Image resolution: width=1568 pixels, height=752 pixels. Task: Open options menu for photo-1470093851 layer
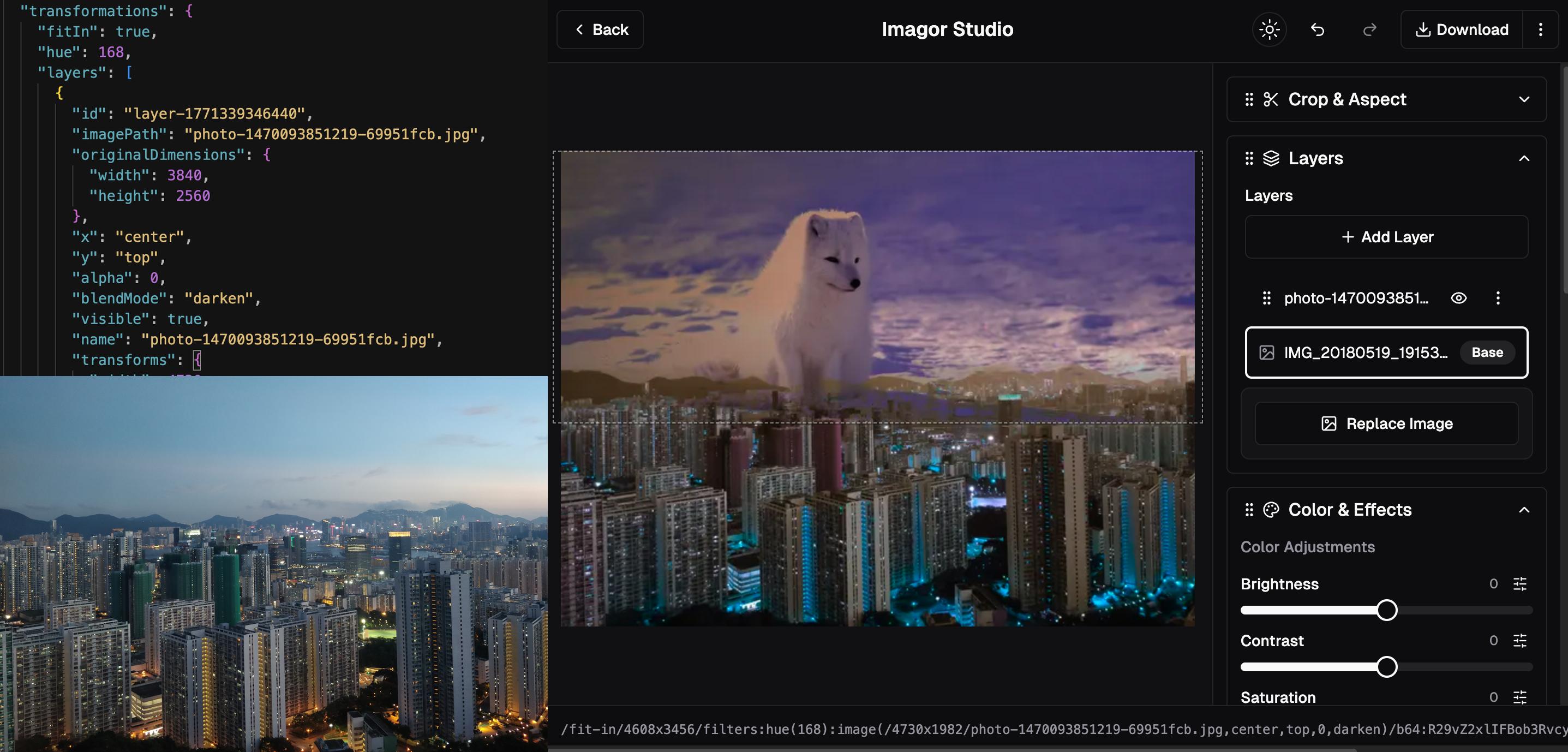pyautogui.click(x=1498, y=299)
